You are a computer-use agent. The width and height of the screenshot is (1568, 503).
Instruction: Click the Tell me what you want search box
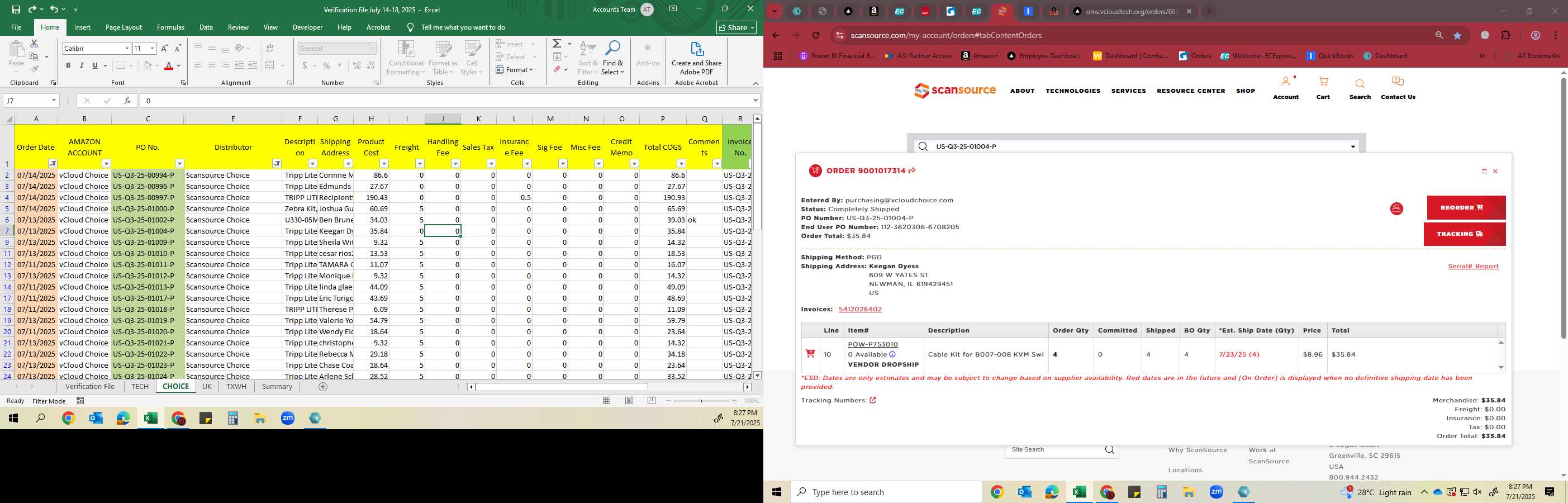(x=463, y=27)
